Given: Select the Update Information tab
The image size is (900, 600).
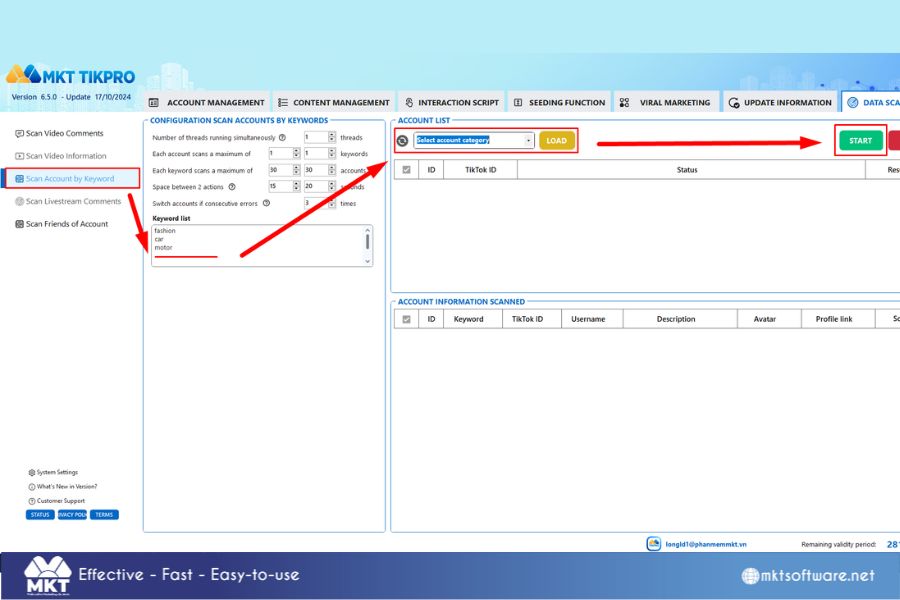Looking at the screenshot, I should (780, 102).
